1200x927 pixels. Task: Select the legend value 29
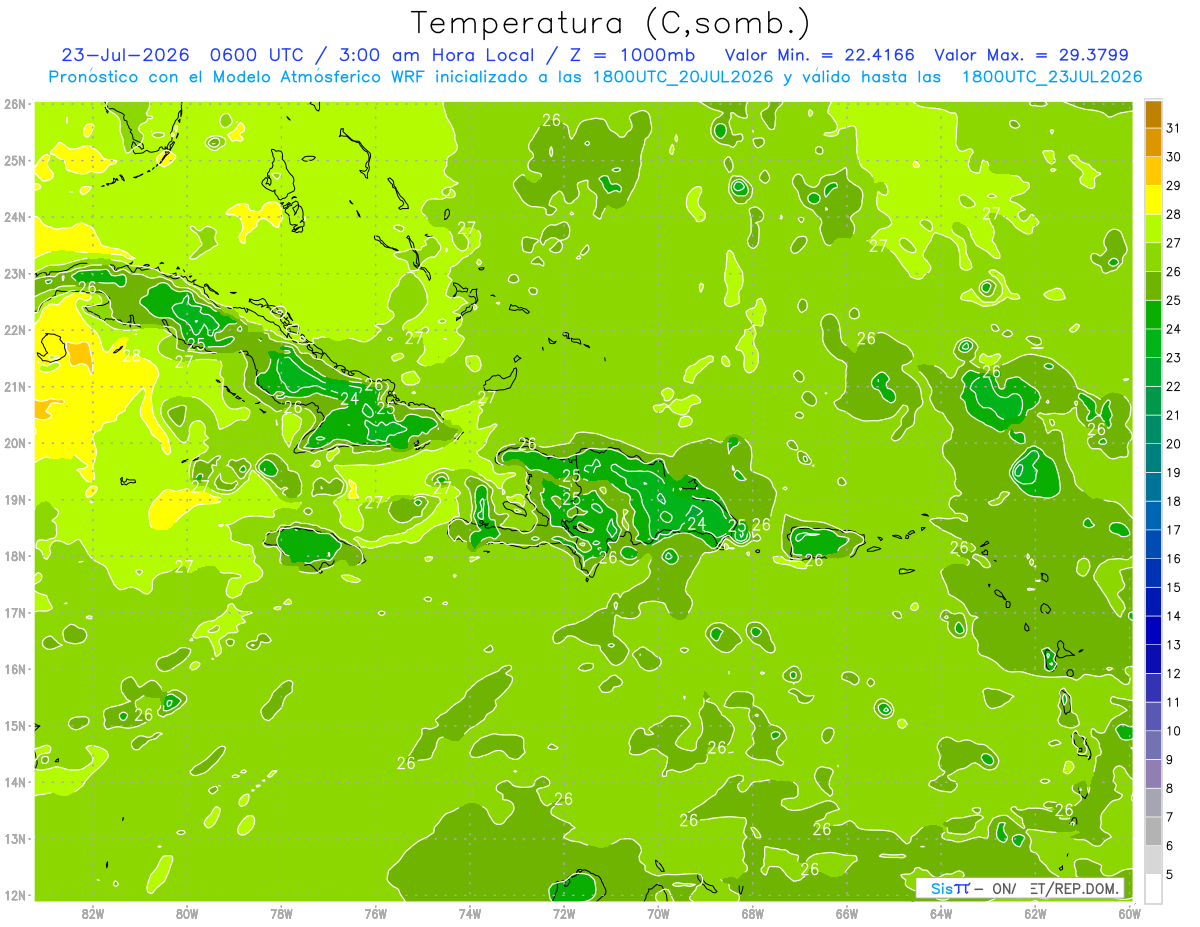tap(1174, 186)
